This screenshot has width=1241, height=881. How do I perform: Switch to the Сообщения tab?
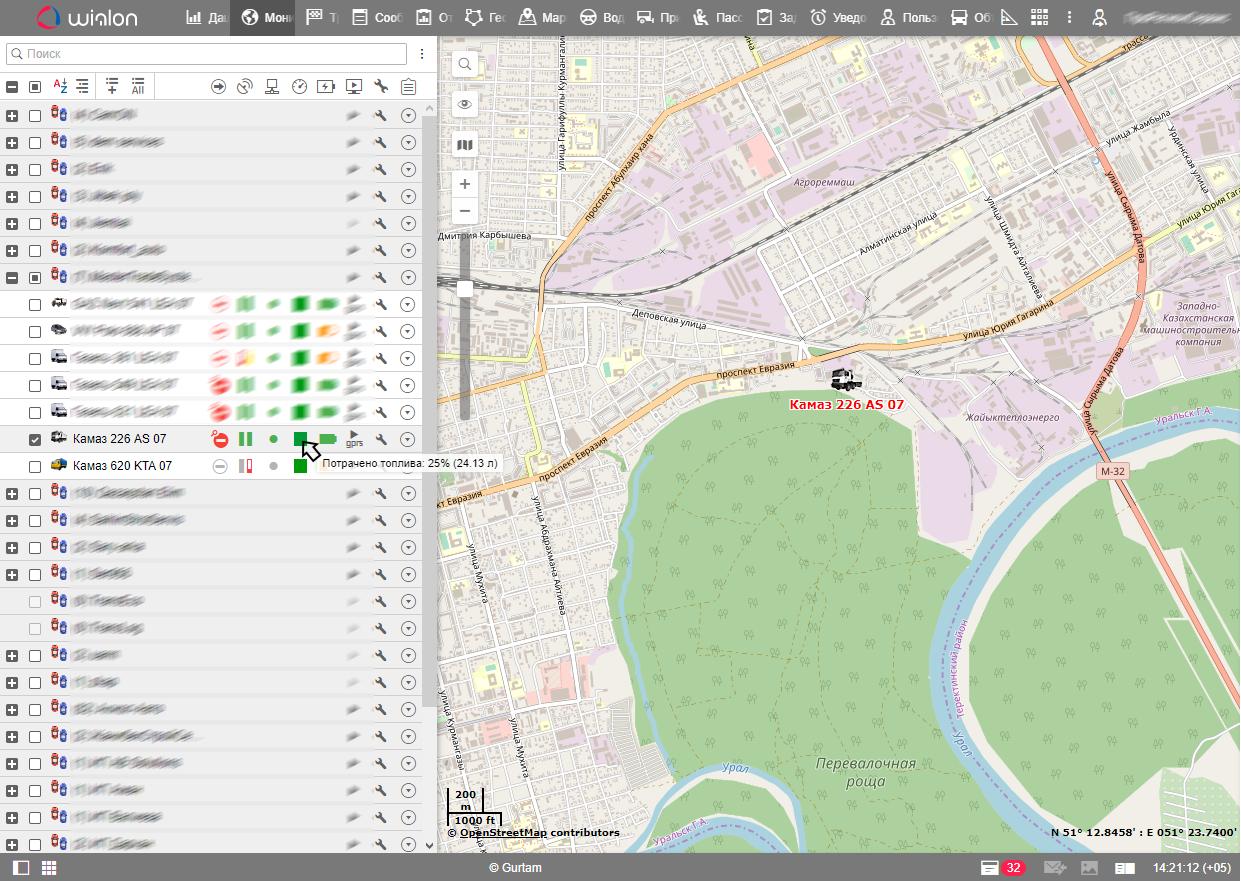point(376,18)
